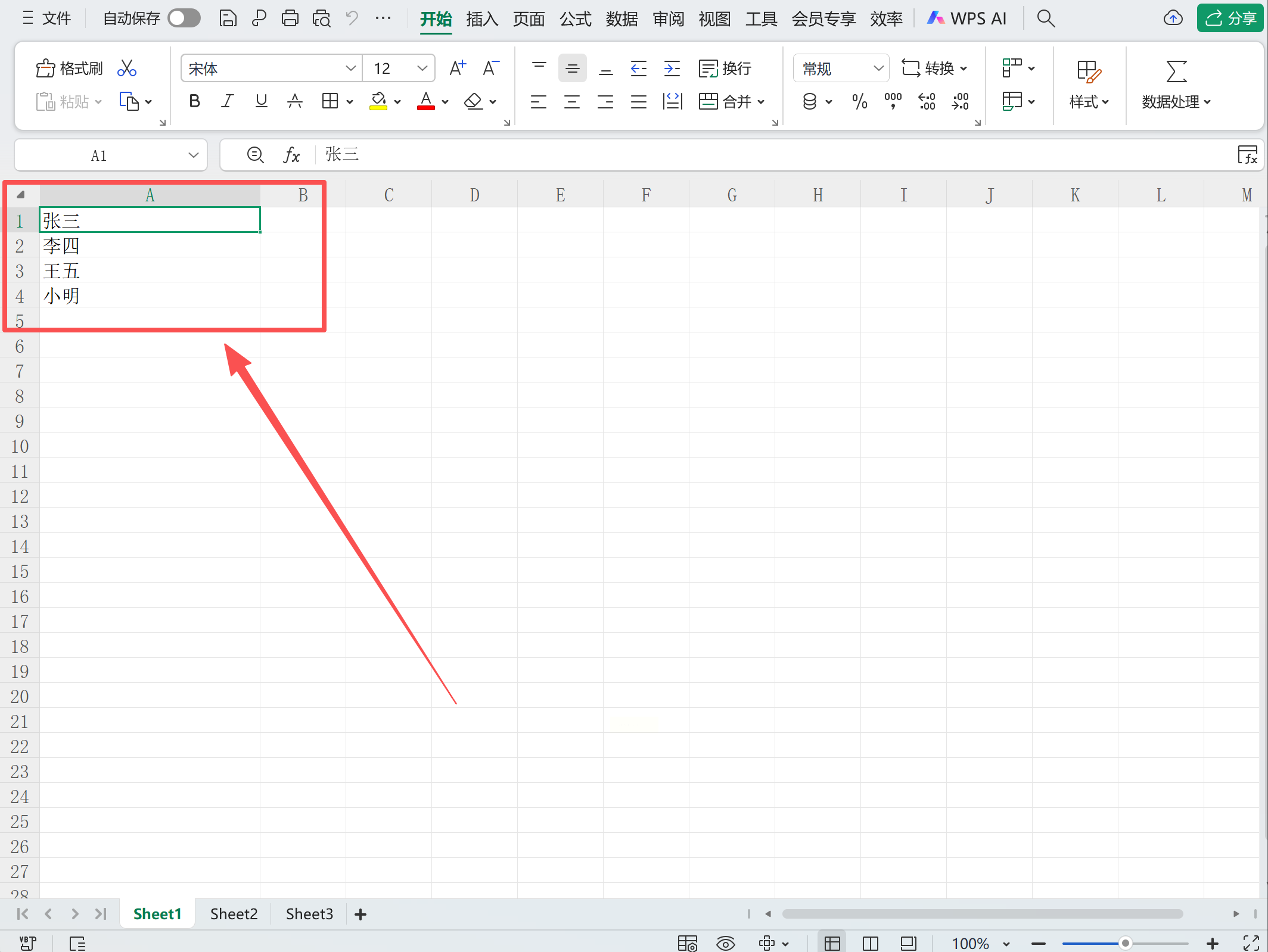Switch to the 插入 ribbon tab

coord(481,19)
